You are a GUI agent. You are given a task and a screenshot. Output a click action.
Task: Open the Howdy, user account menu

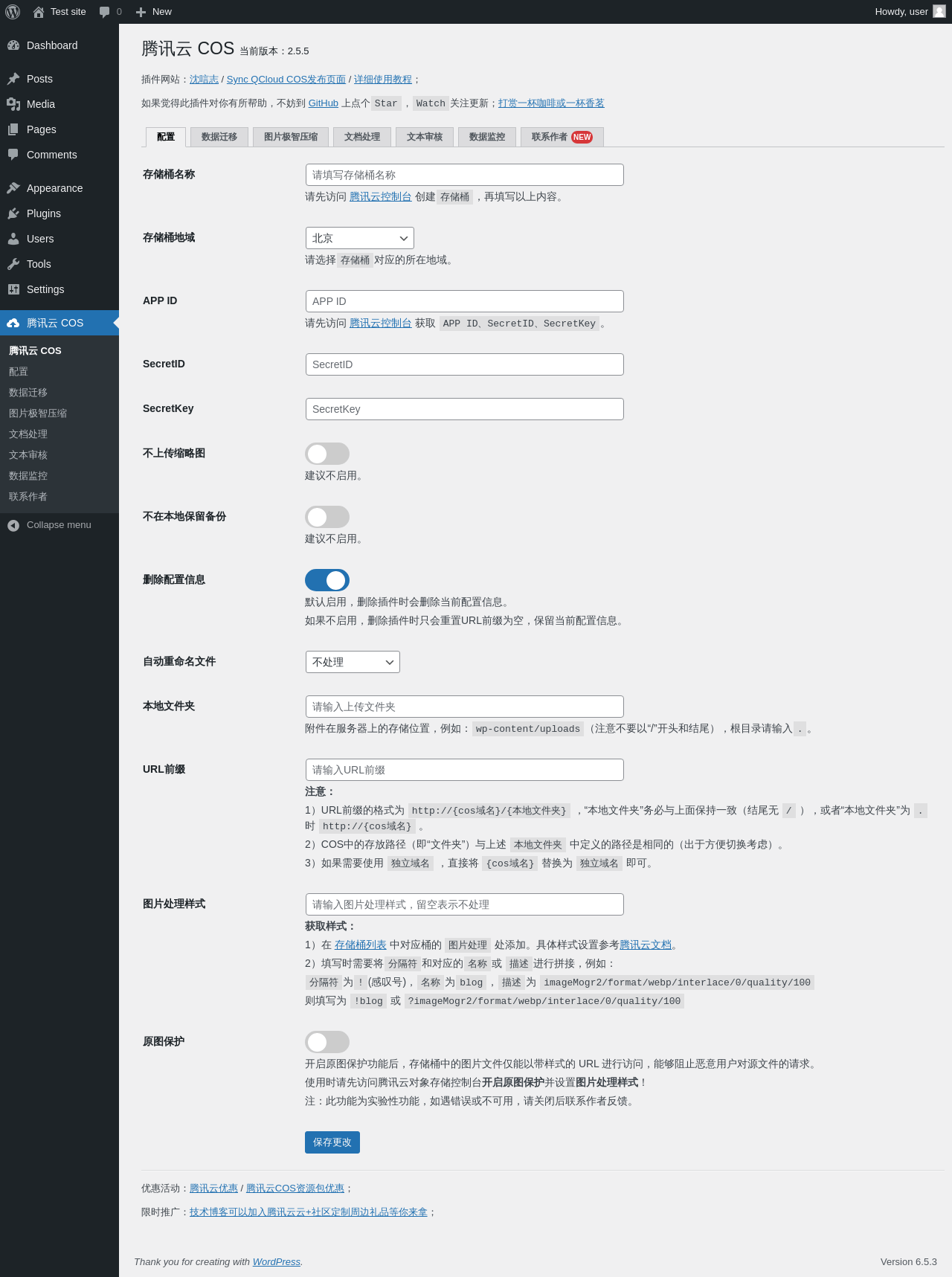(910, 12)
